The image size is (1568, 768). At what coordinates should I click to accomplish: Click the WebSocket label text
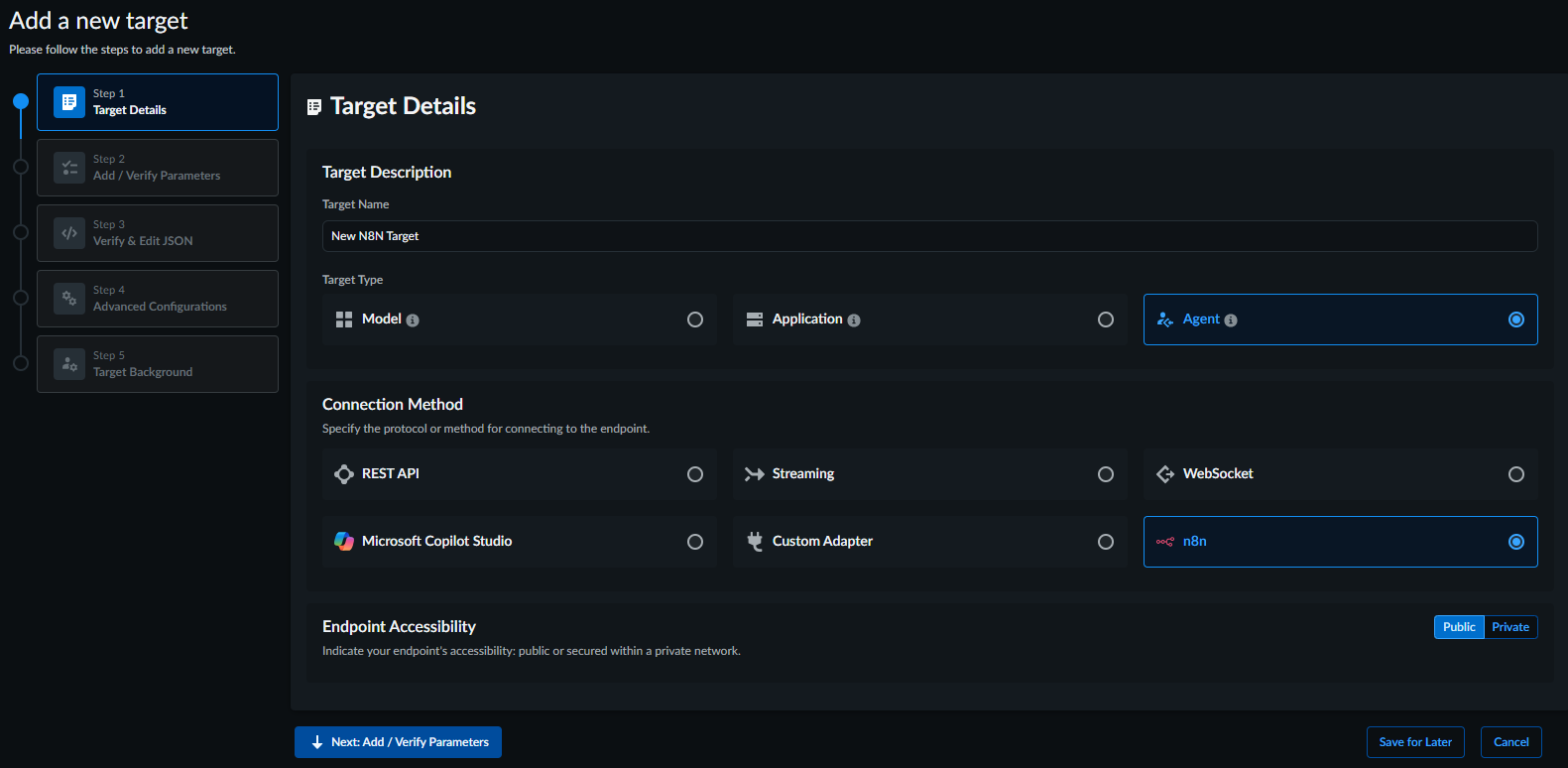[x=1218, y=474]
